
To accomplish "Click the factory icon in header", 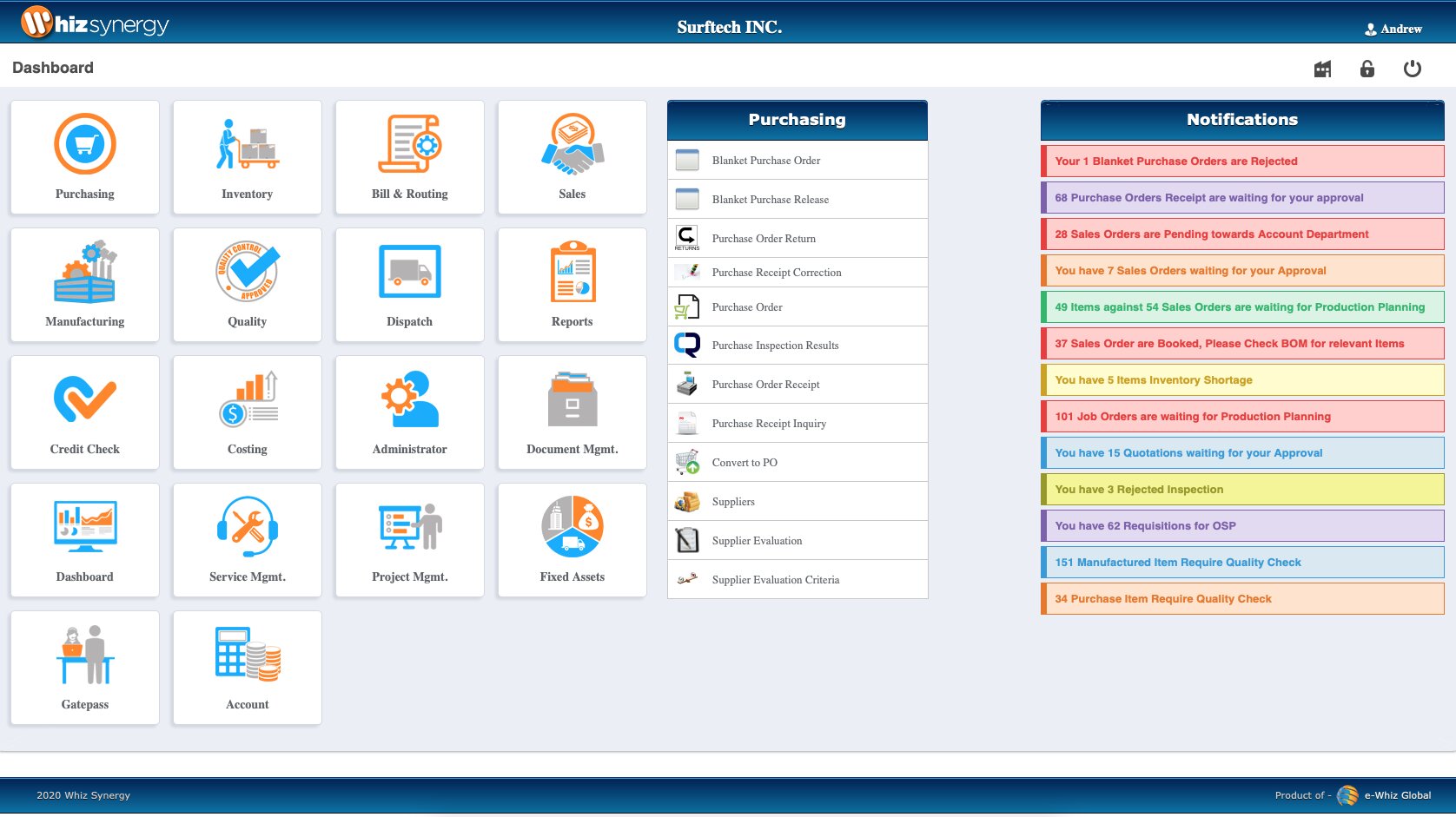I will 1322,69.
